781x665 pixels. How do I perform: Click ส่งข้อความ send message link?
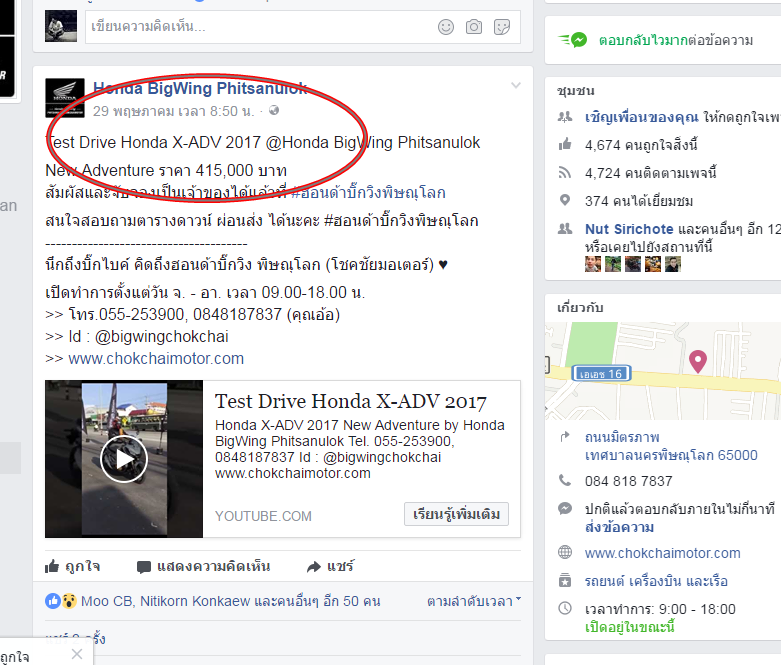pos(619,528)
